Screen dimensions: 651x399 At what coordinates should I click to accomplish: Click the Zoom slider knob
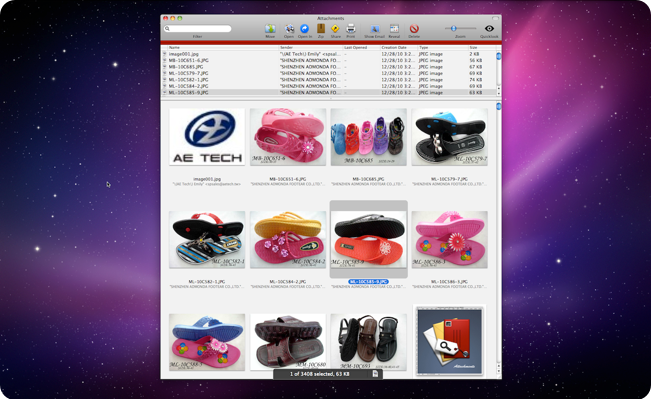[x=453, y=28]
